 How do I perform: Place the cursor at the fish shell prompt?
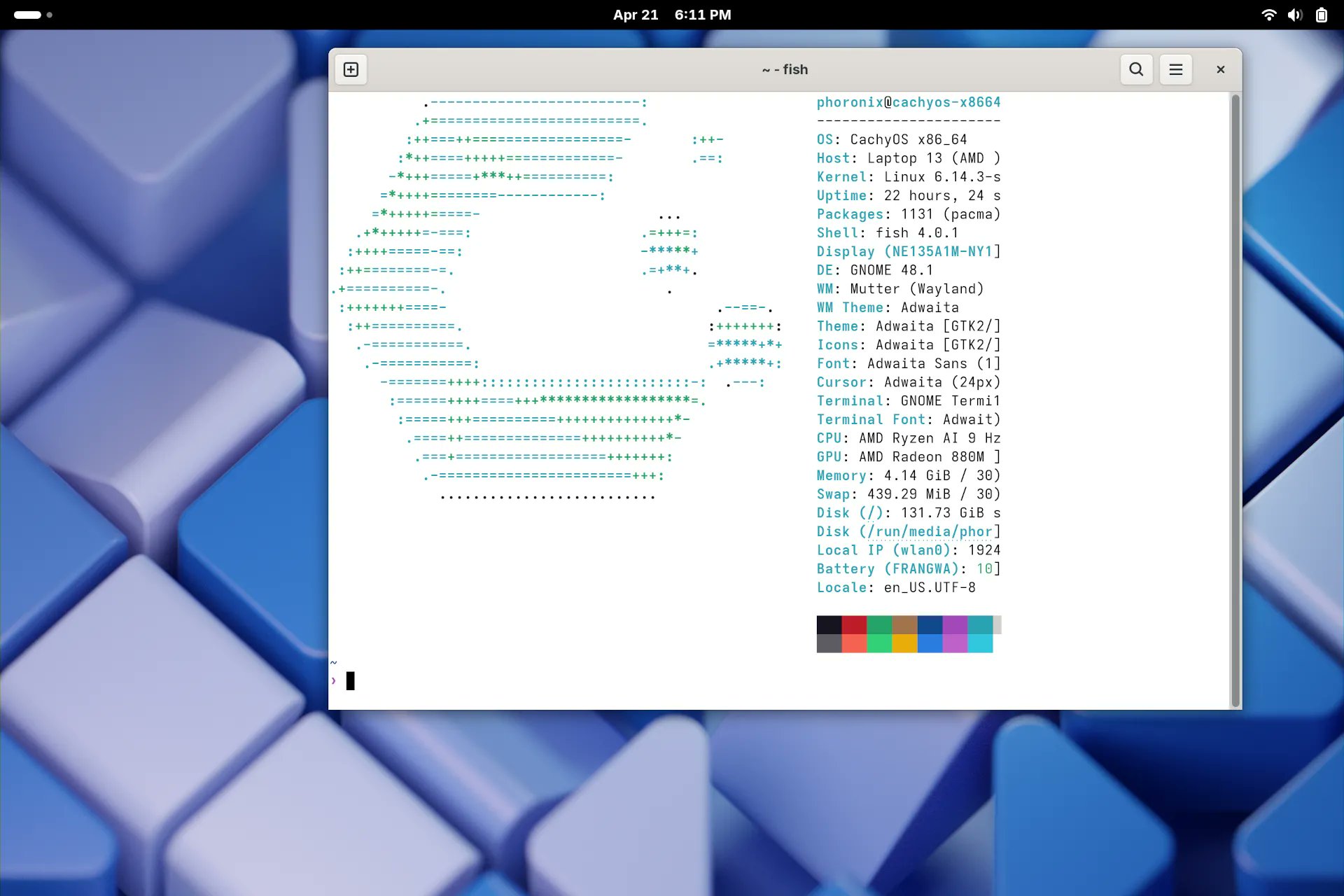pos(351,680)
